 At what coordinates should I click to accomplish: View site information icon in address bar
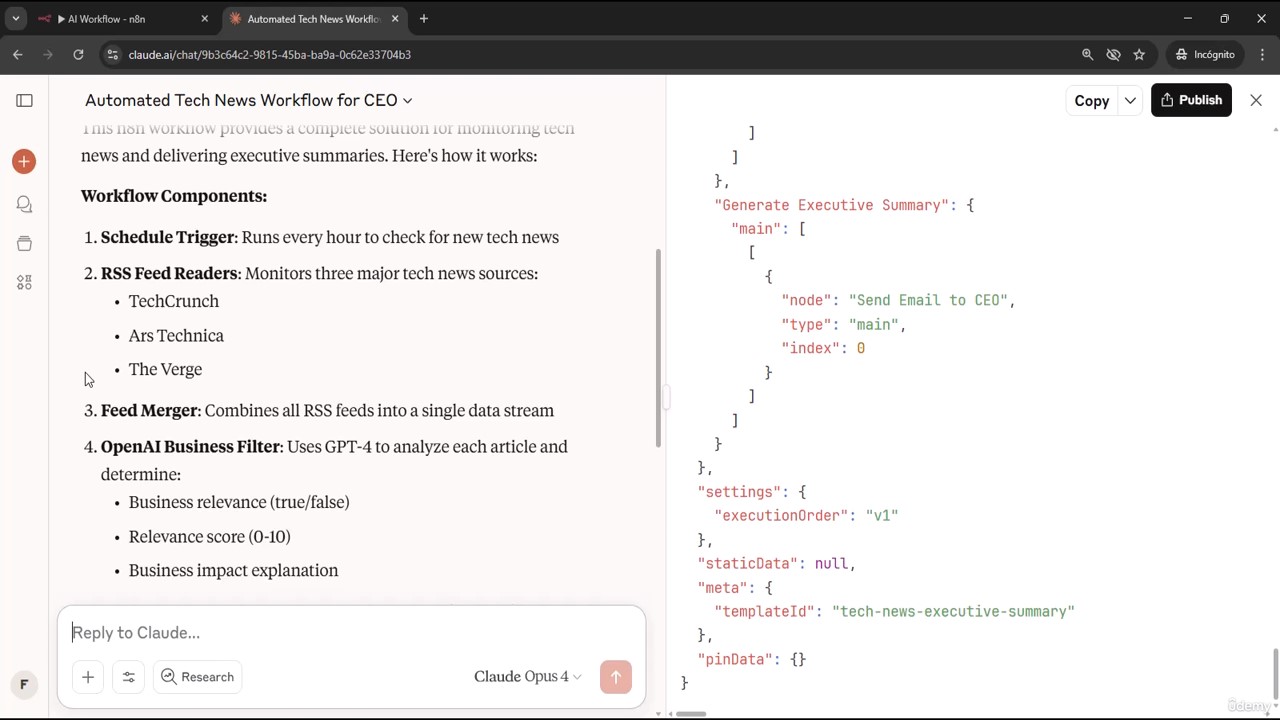point(113,54)
